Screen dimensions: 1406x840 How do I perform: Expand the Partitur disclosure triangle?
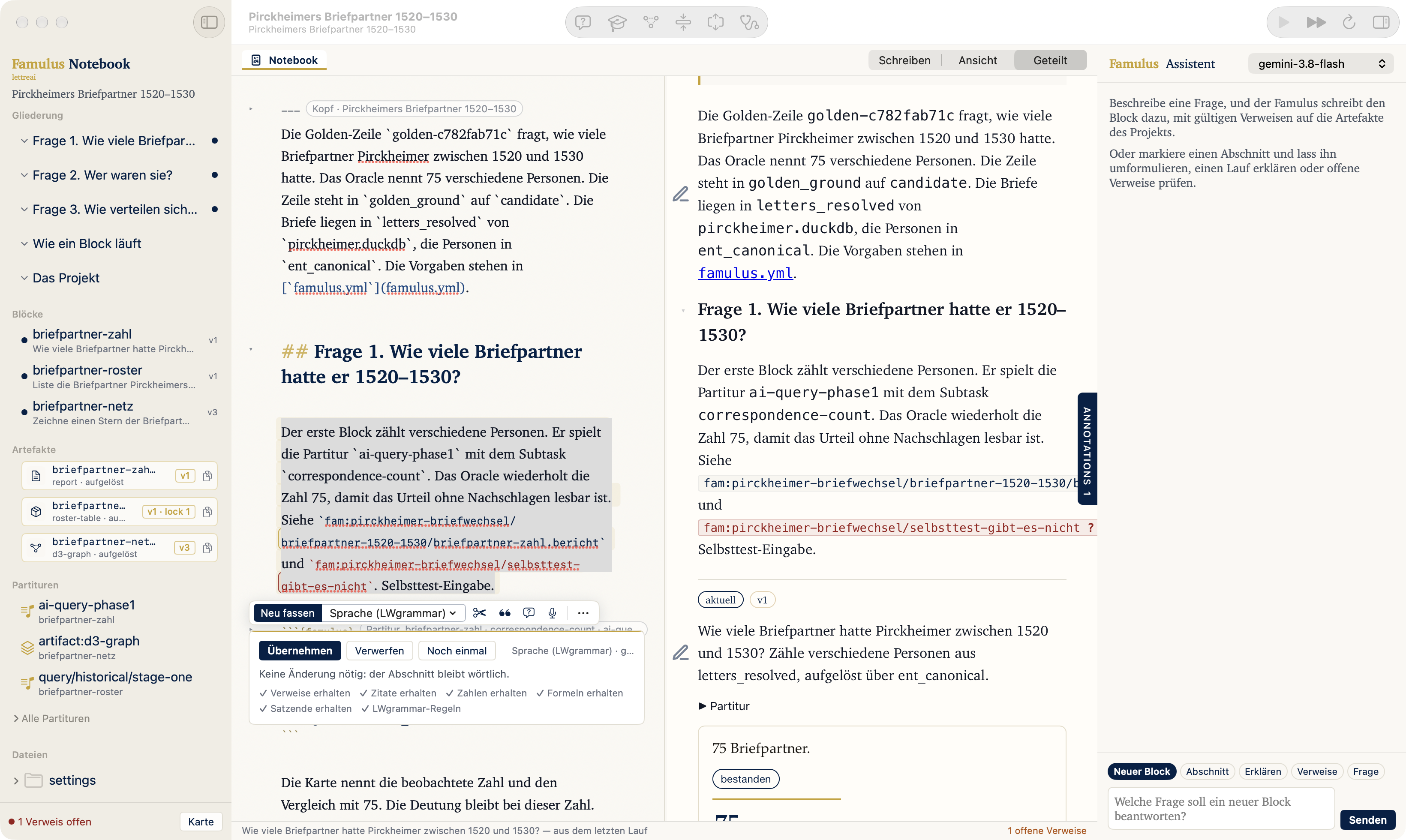(x=702, y=706)
